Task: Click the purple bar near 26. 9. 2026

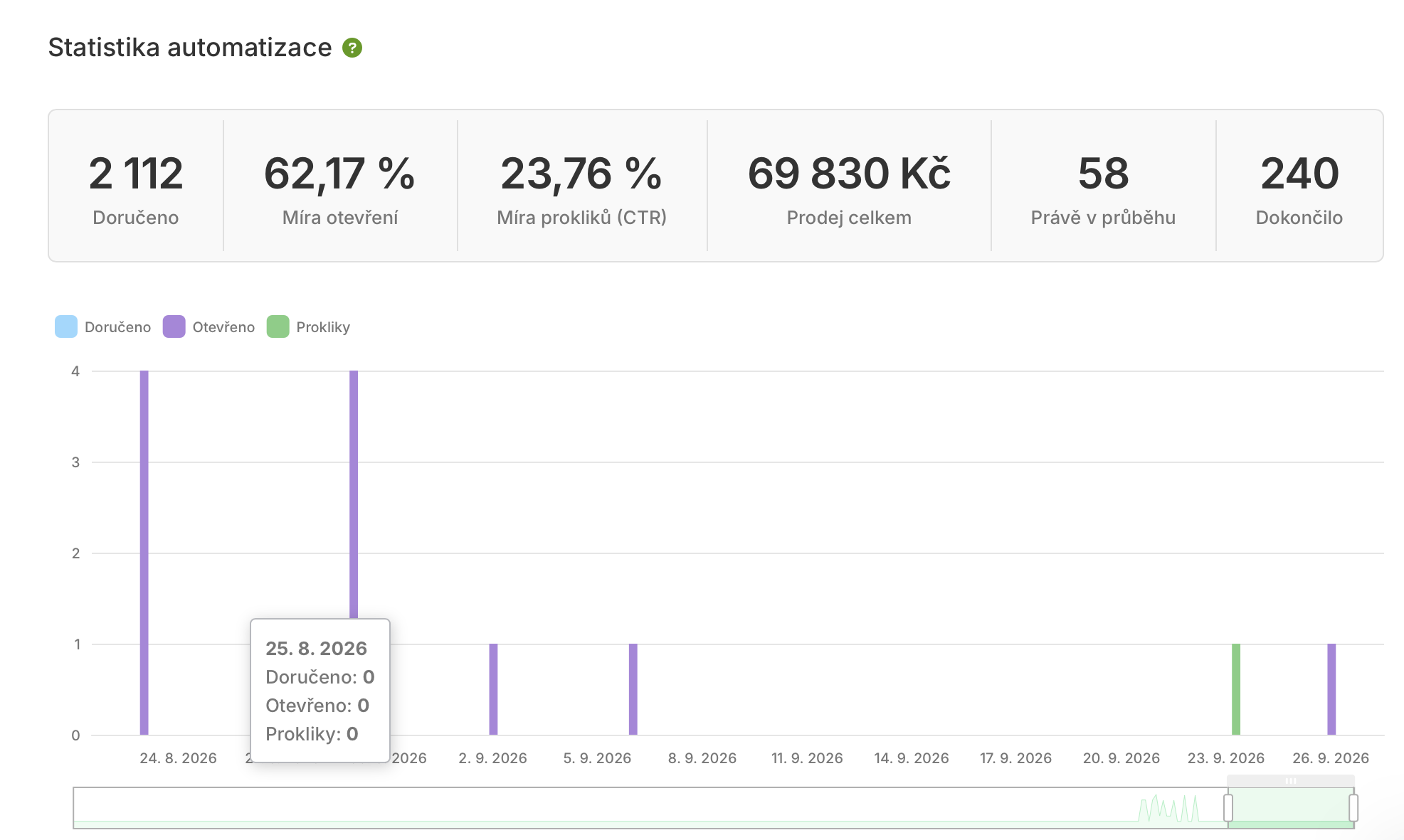Action: (x=1331, y=689)
